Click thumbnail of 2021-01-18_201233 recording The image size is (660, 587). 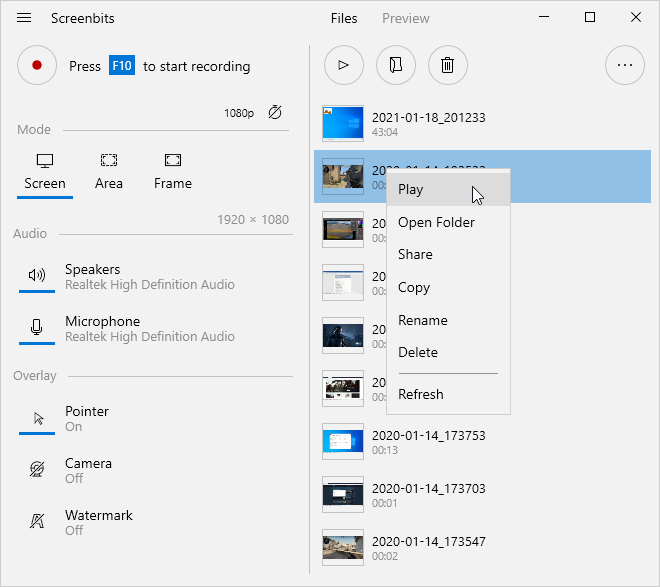pyautogui.click(x=343, y=123)
